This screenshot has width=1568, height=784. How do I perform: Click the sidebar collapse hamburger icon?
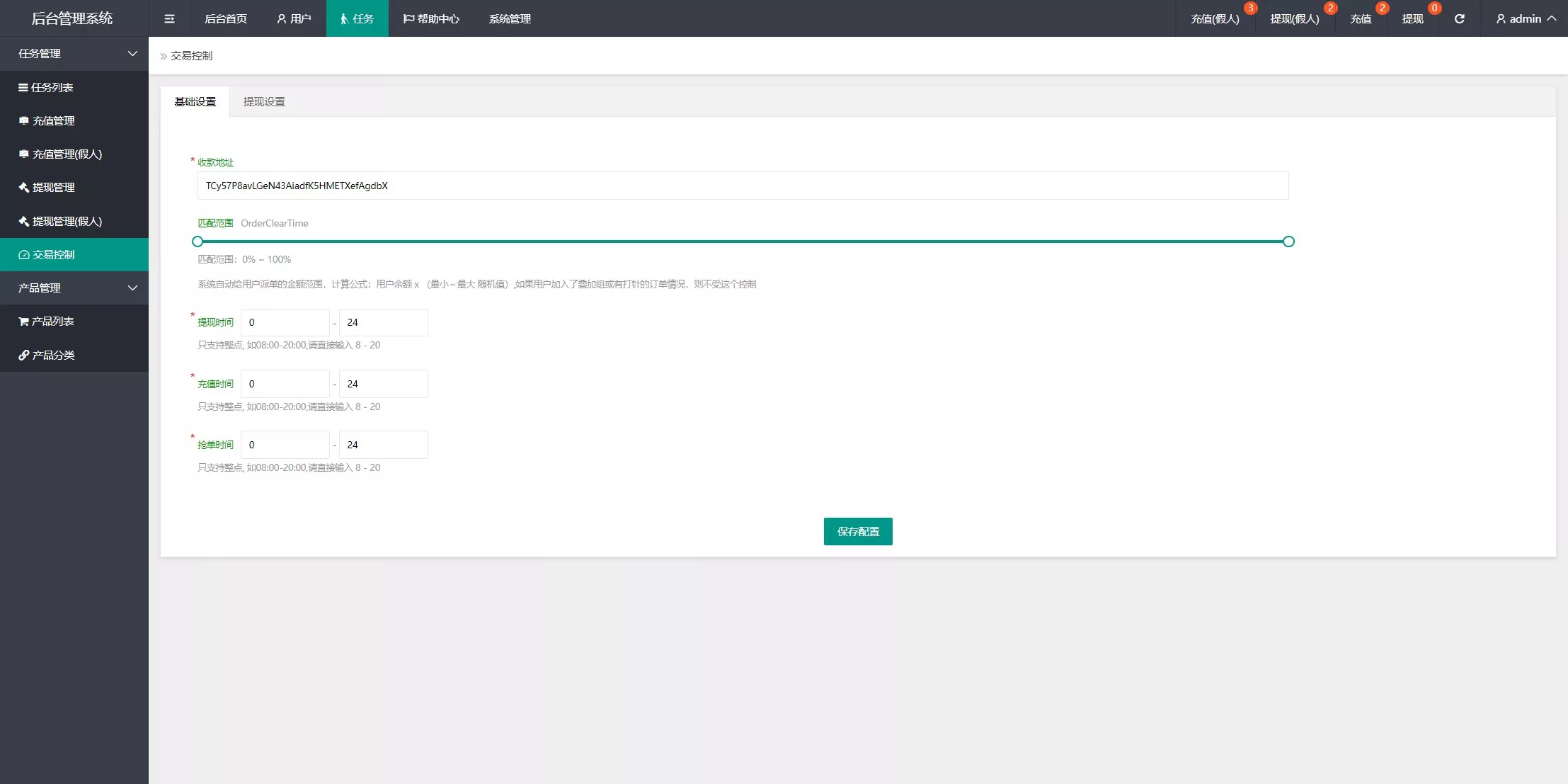click(x=169, y=18)
